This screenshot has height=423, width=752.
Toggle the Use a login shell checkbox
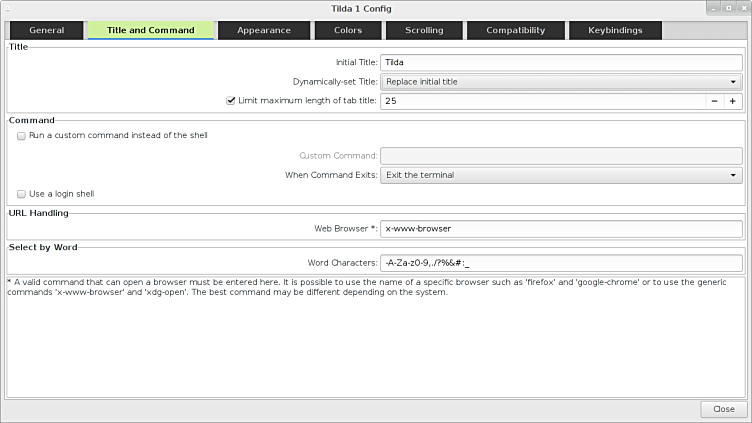(x=22, y=194)
